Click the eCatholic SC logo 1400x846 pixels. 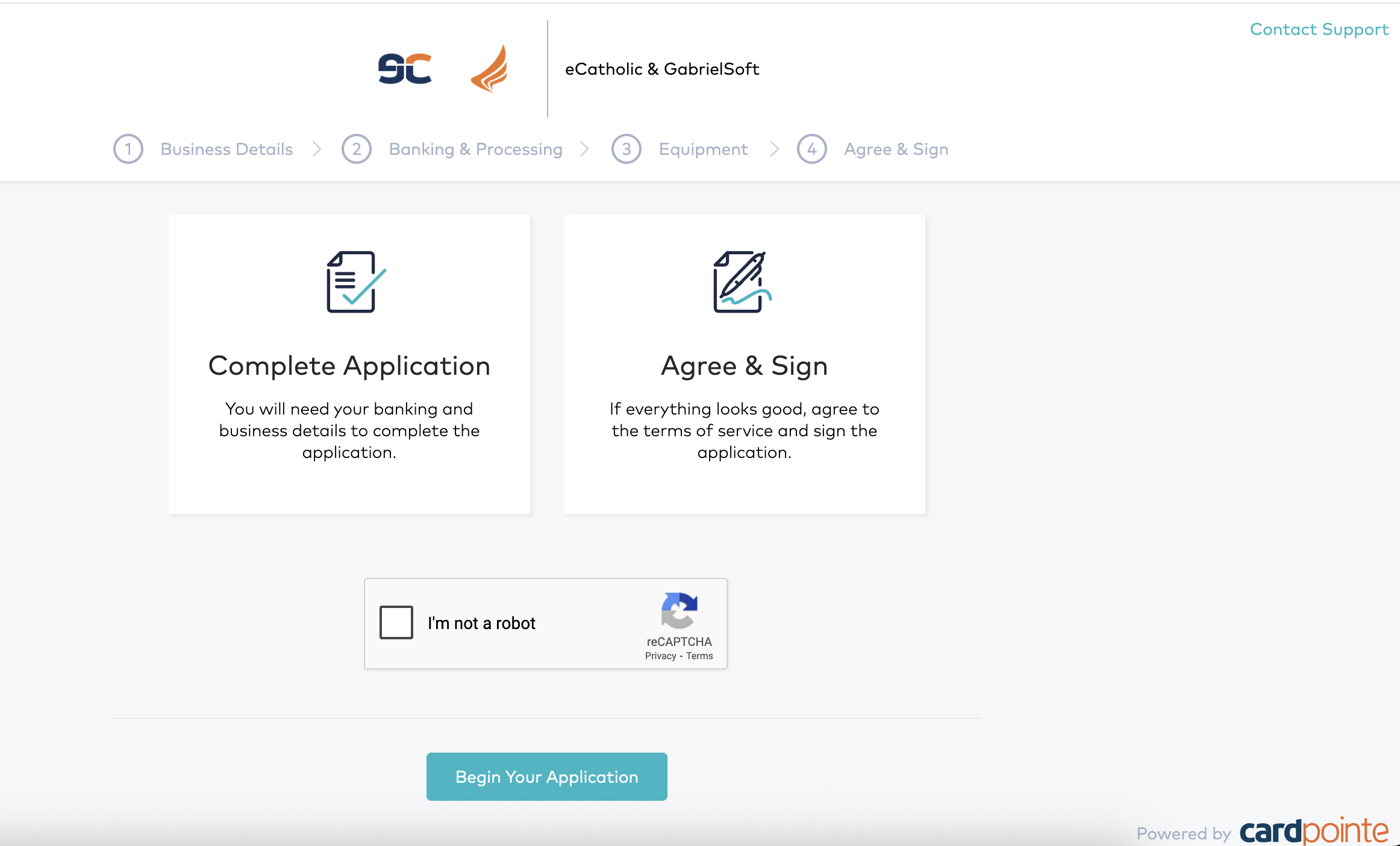[405, 69]
